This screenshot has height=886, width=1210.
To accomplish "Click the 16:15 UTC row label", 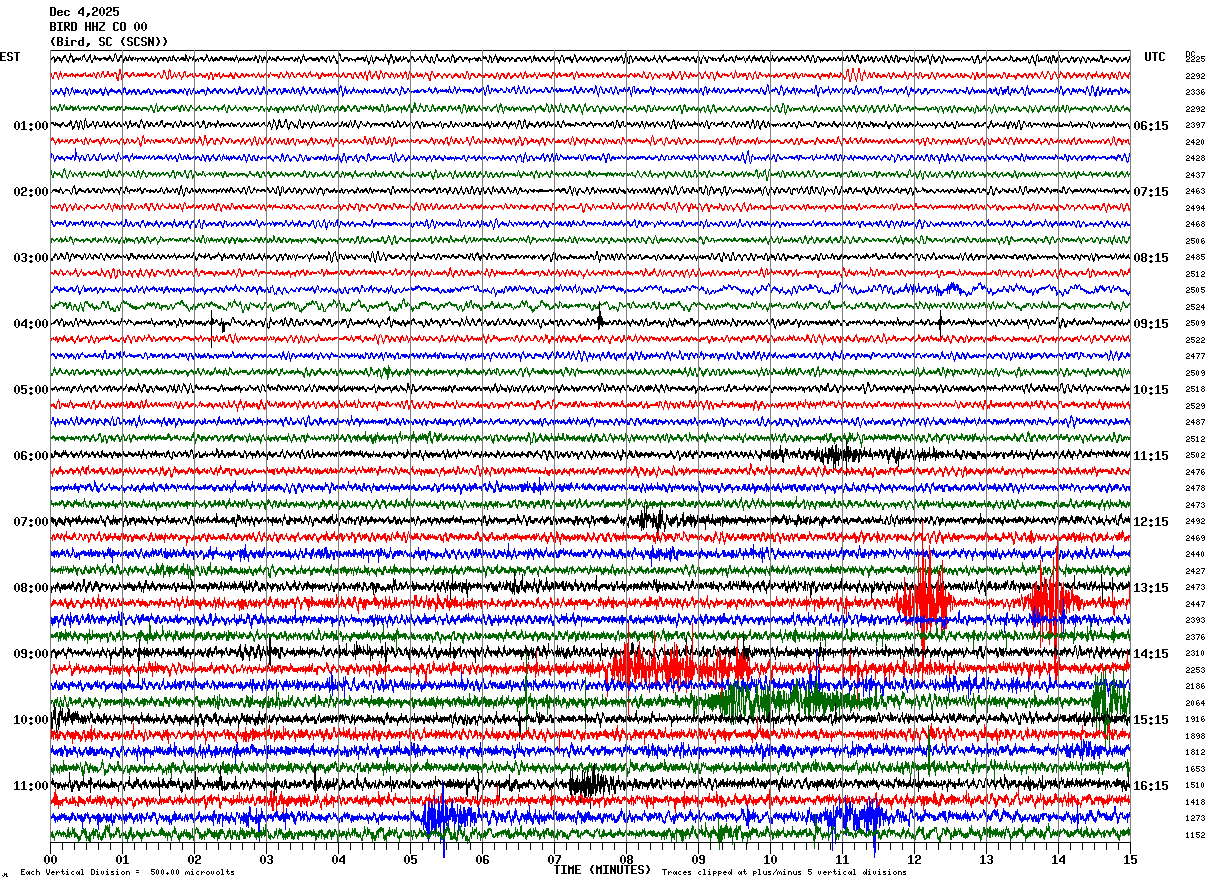I will (x=1151, y=786).
